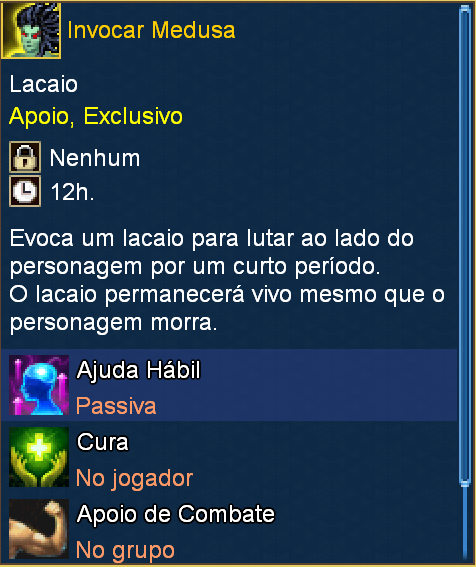476x567 pixels.
Task: Click the green Cura healing icon
Action: pos(39,457)
